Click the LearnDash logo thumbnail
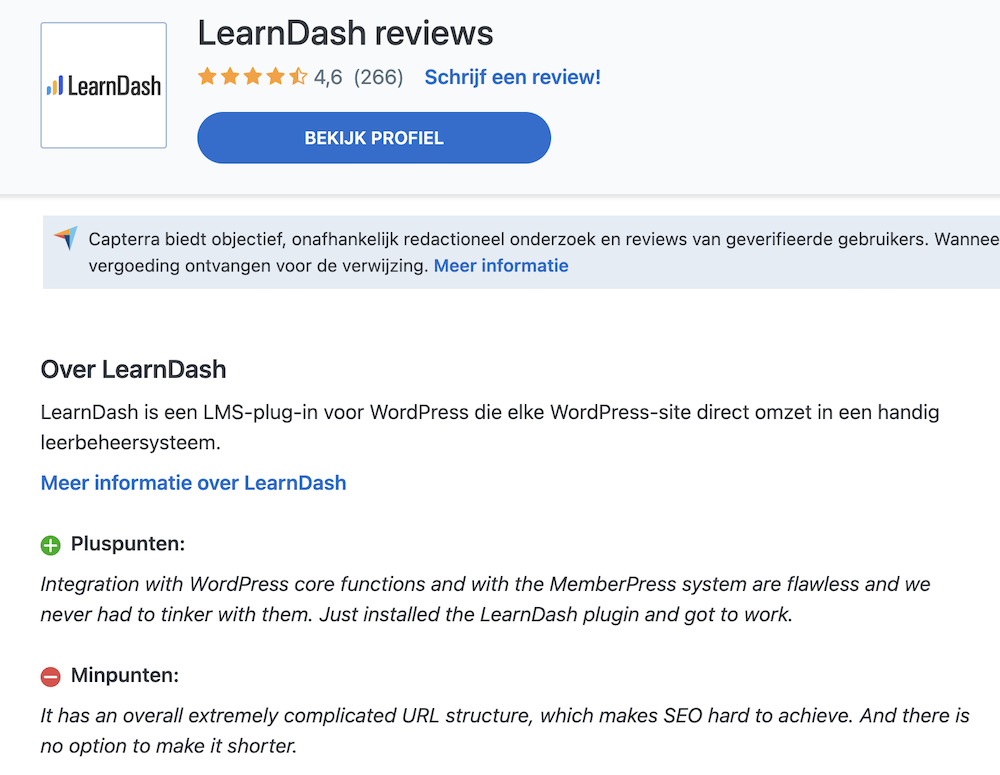This screenshot has width=1000, height=775. pos(103,86)
